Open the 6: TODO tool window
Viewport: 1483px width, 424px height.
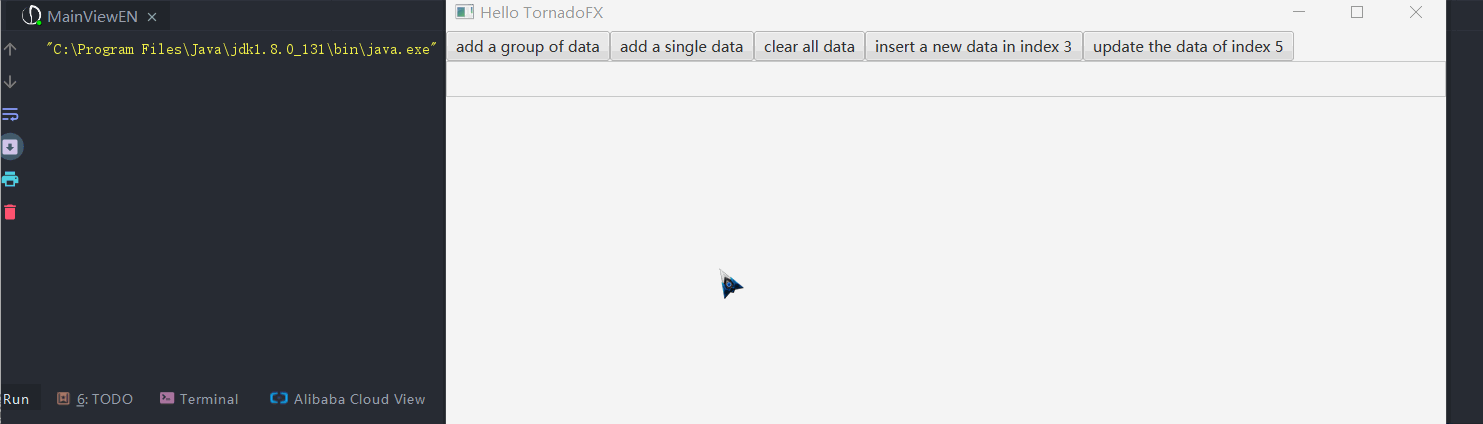click(x=95, y=399)
